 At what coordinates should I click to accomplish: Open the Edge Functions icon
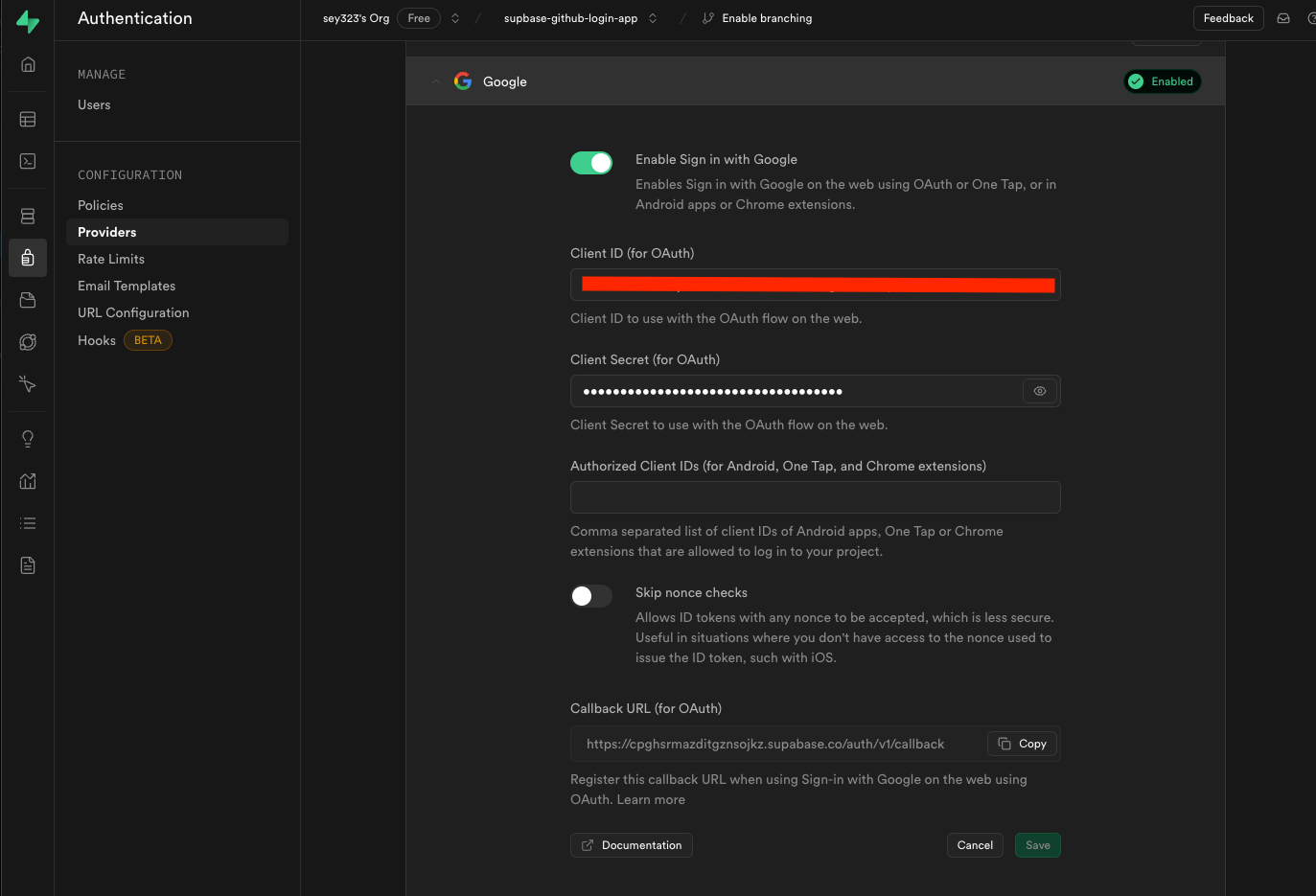tap(28, 342)
